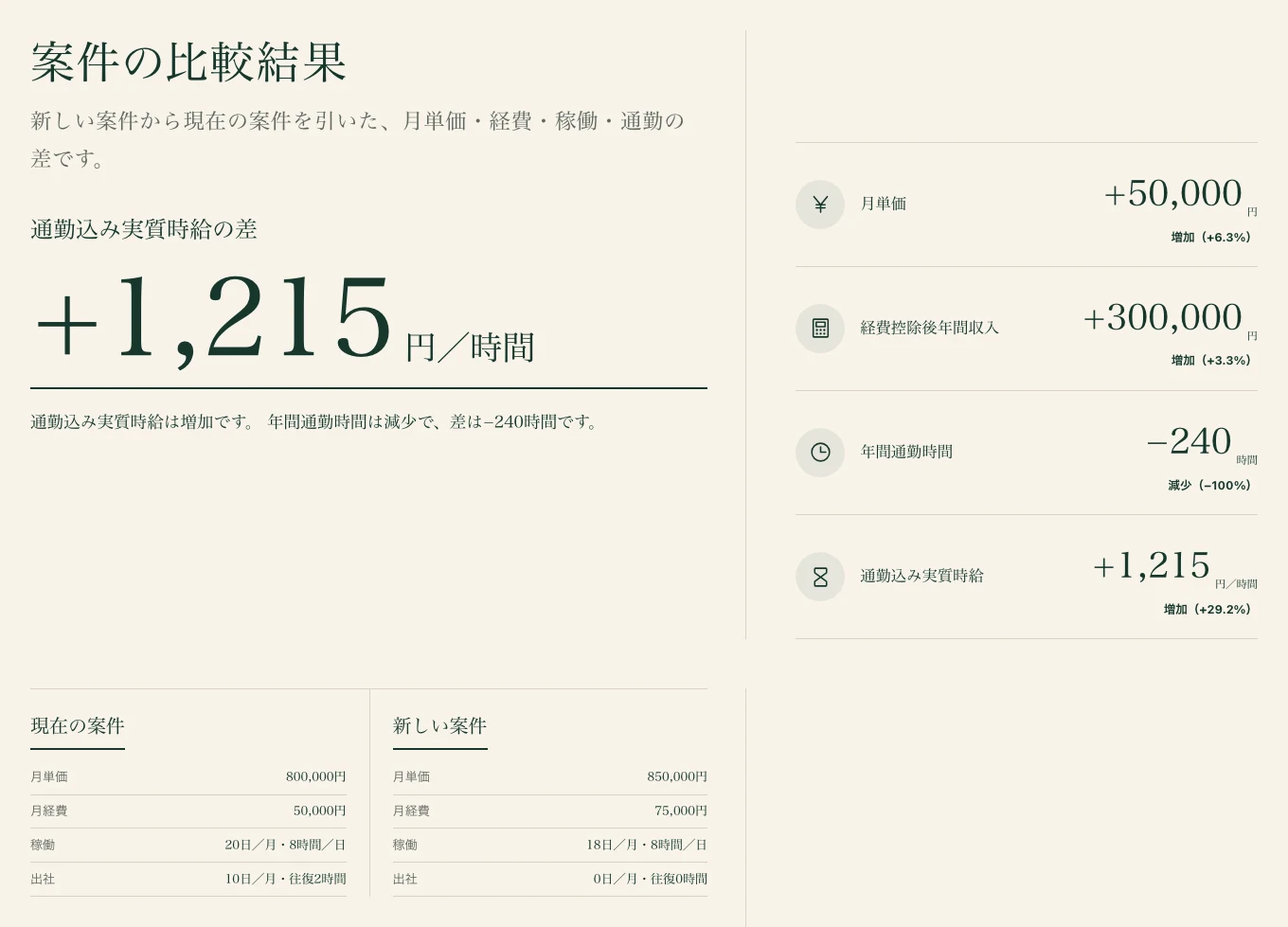Click the +50,000 monthly rate value
The height and width of the screenshot is (927, 1288).
(x=1172, y=193)
